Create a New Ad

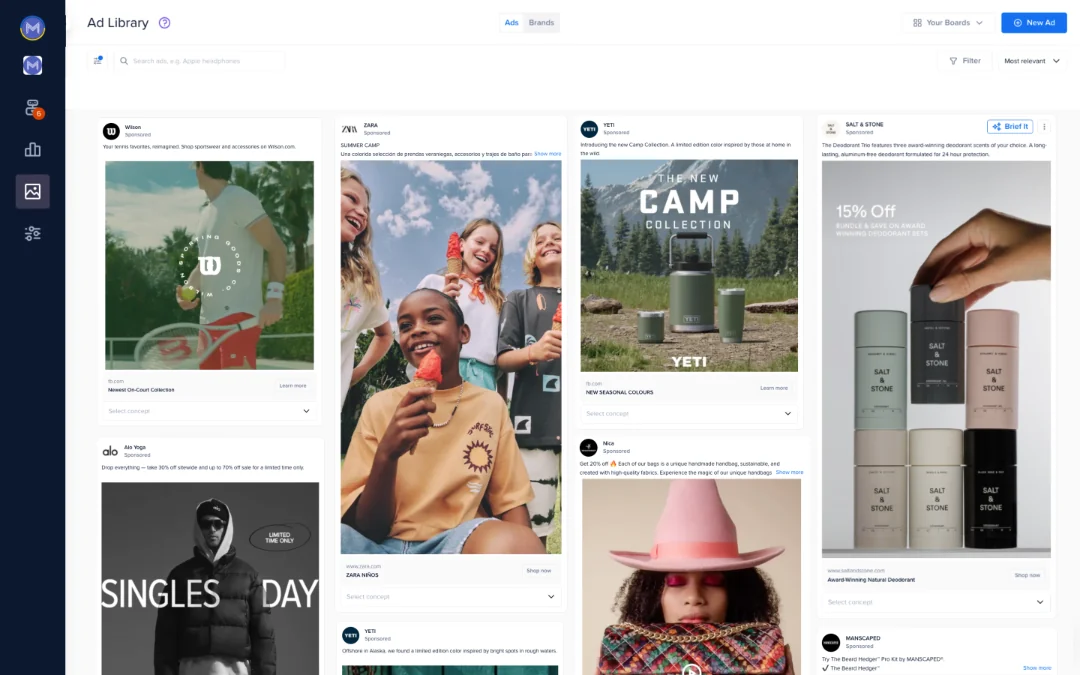(x=1034, y=23)
